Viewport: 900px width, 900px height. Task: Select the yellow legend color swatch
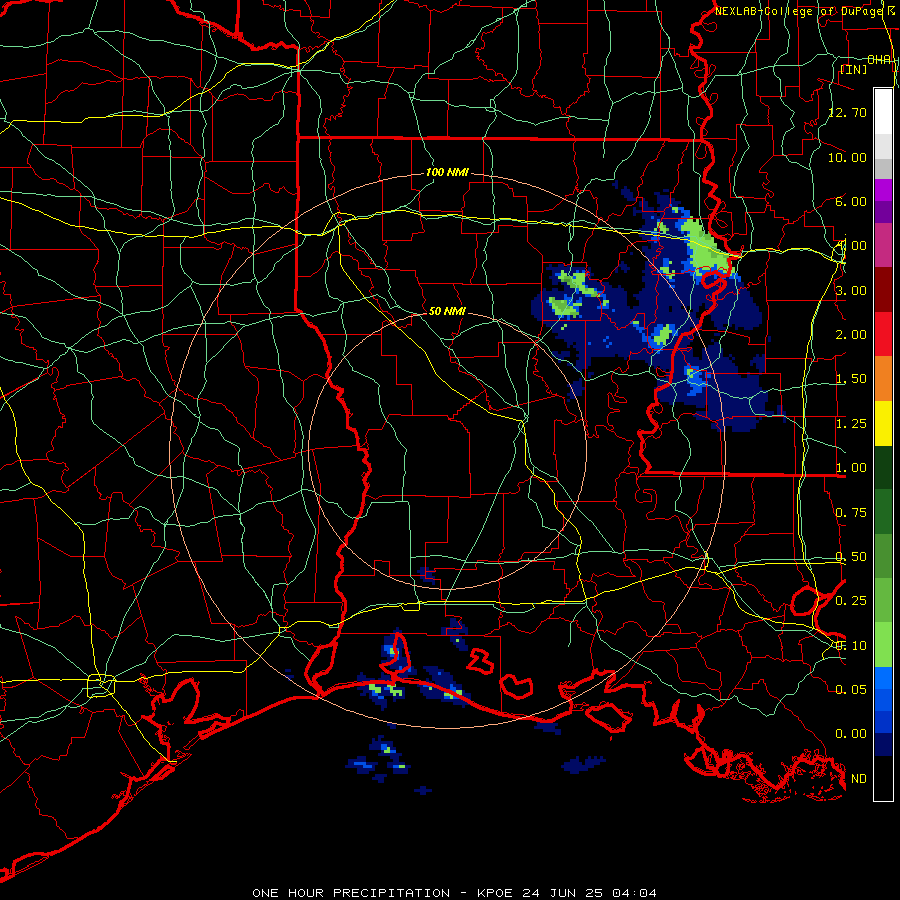point(883,424)
